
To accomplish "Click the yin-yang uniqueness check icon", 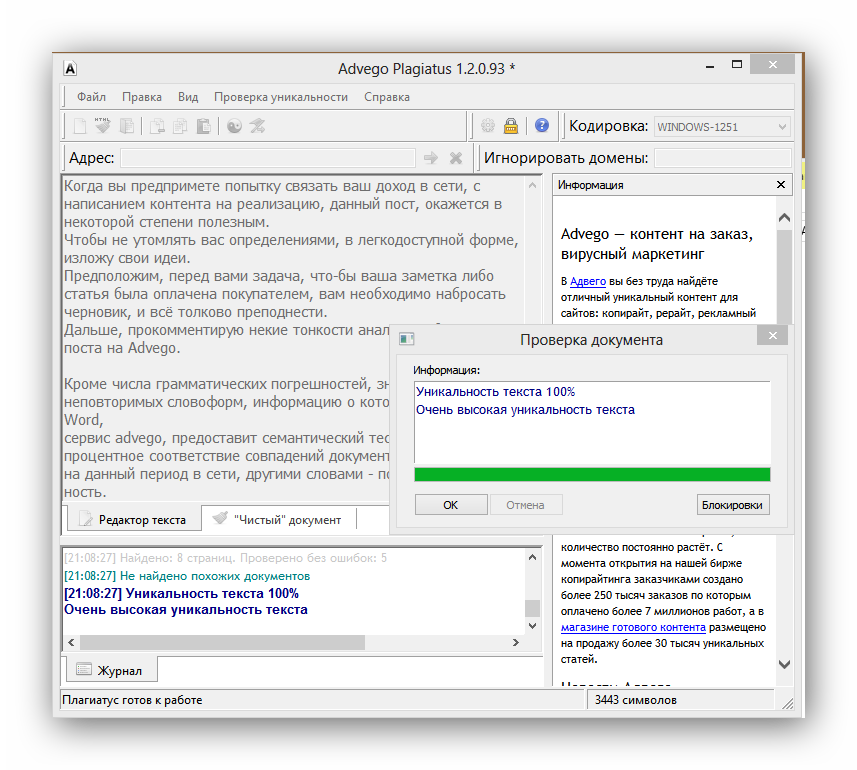I will pyautogui.click(x=234, y=126).
